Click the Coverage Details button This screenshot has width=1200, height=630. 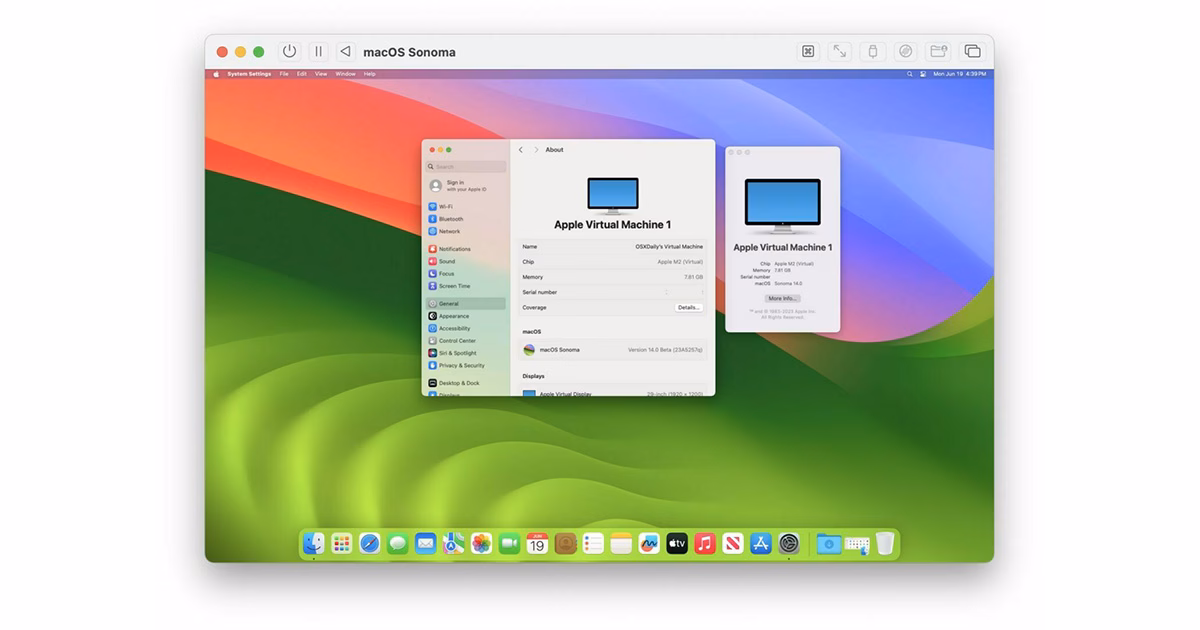[689, 307]
